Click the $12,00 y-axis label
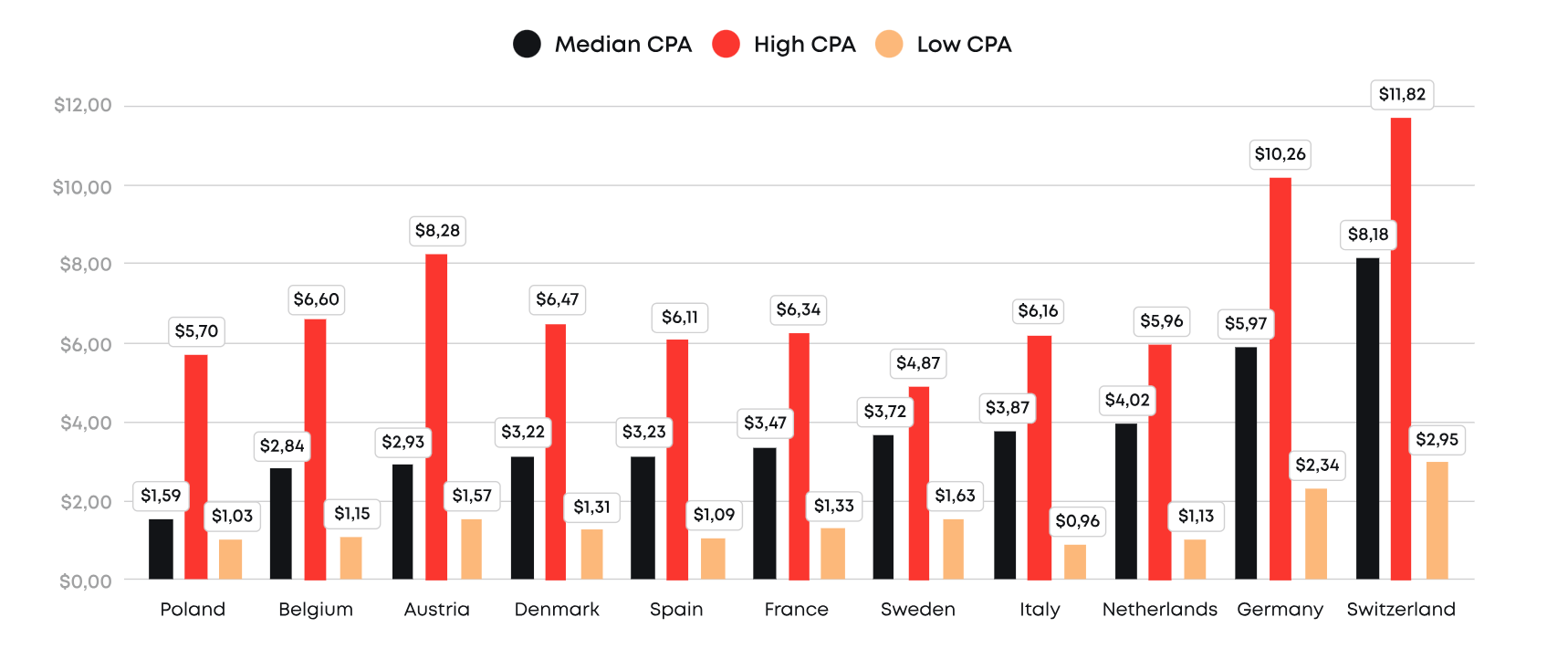1568x659 pixels. (82, 105)
